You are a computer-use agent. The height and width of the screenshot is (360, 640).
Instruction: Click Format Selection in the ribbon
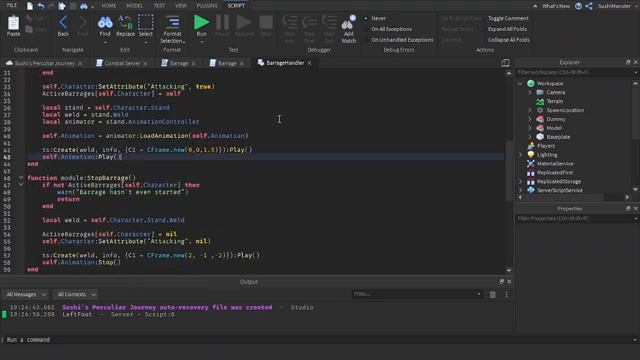click(x=172, y=29)
